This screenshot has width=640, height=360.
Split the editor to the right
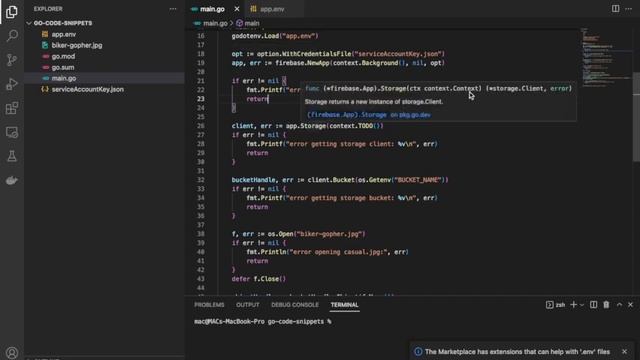(x=615, y=9)
